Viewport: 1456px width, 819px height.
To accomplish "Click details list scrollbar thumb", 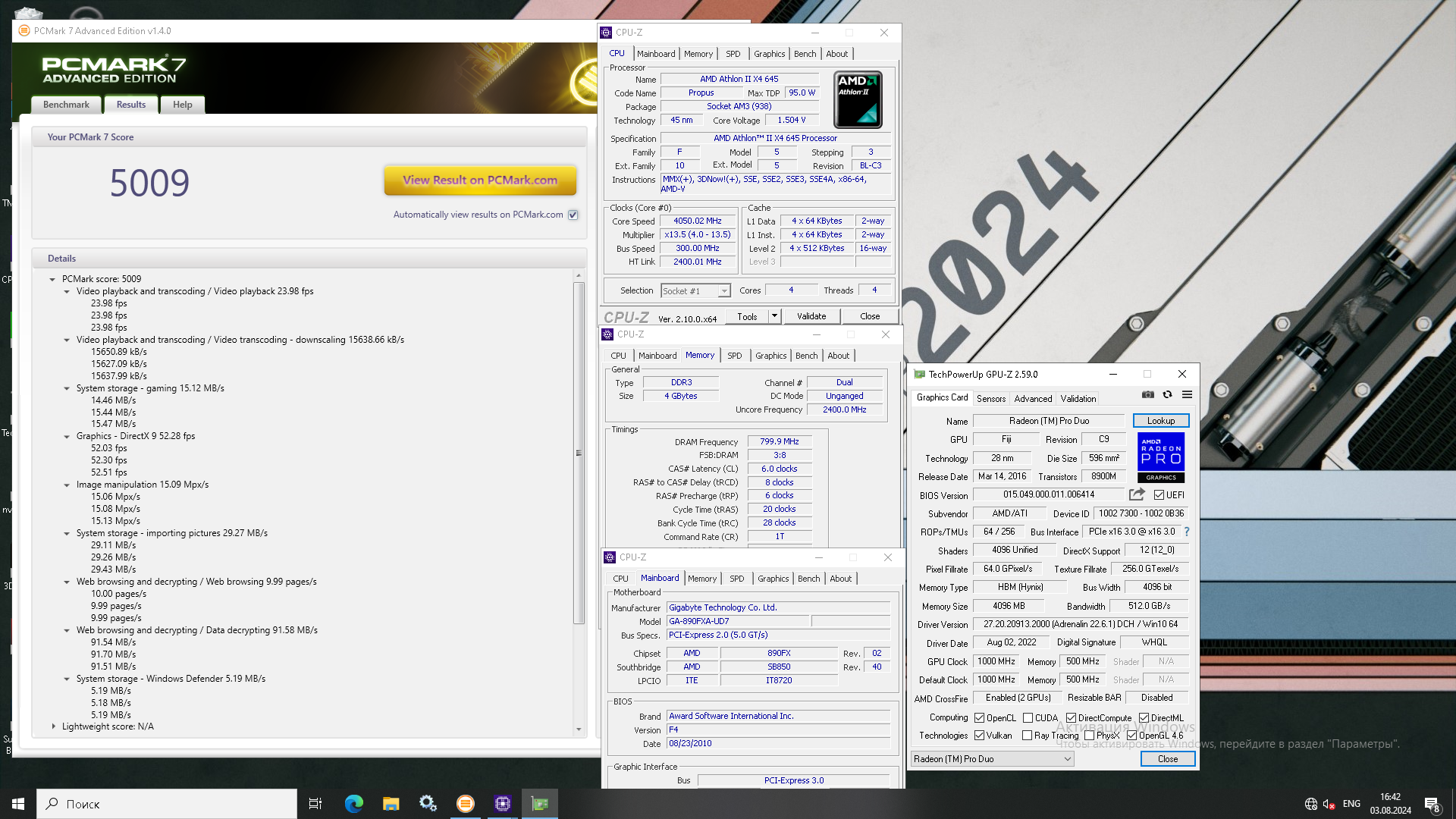I will (579, 453).
